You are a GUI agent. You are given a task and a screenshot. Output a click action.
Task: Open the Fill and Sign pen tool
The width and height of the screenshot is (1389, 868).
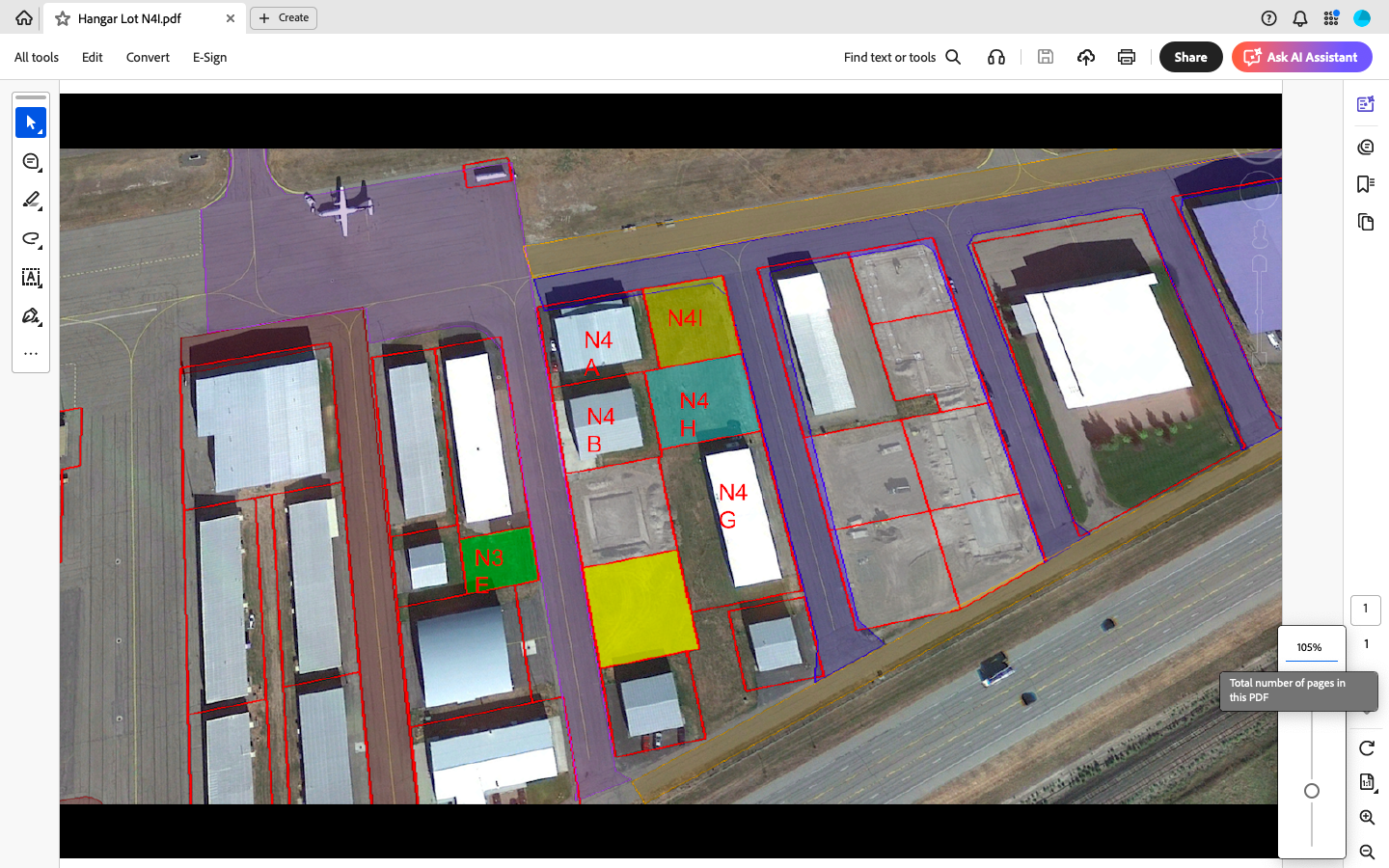tap(31, 316)
